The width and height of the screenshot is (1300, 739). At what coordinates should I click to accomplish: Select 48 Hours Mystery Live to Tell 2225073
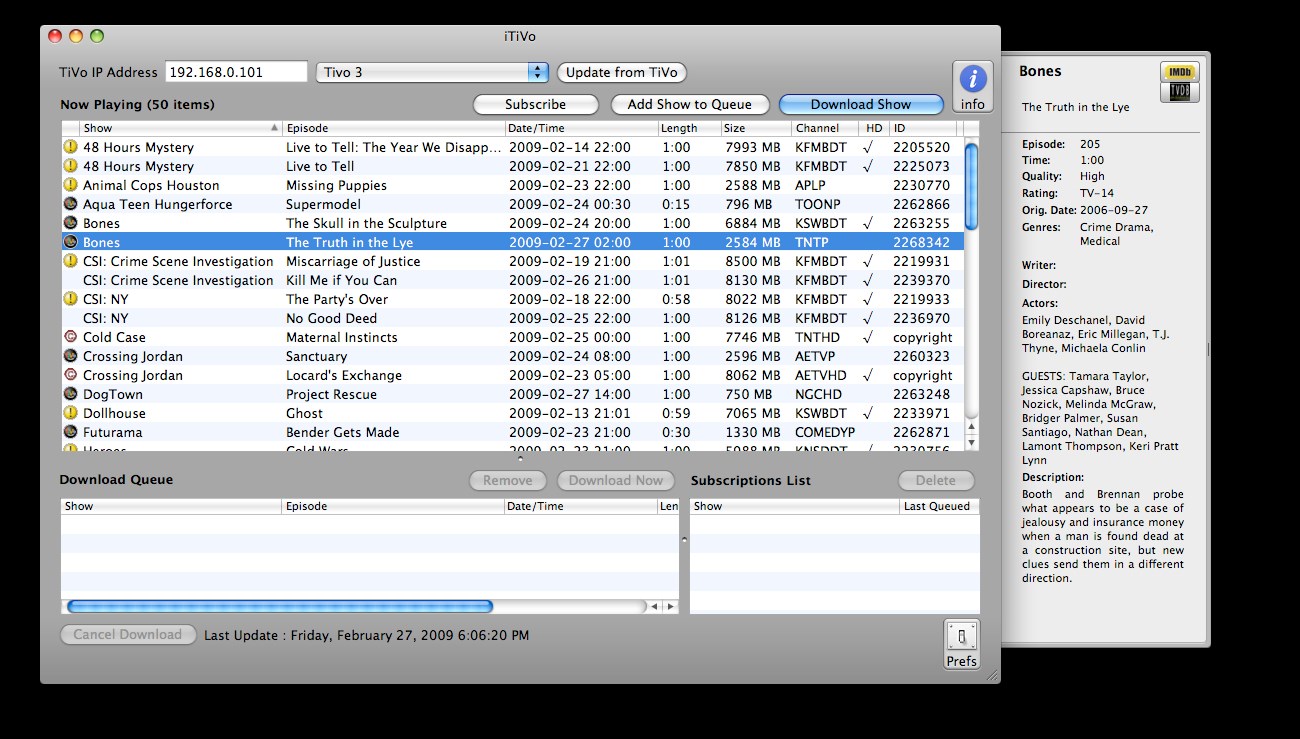pos(512,166)
